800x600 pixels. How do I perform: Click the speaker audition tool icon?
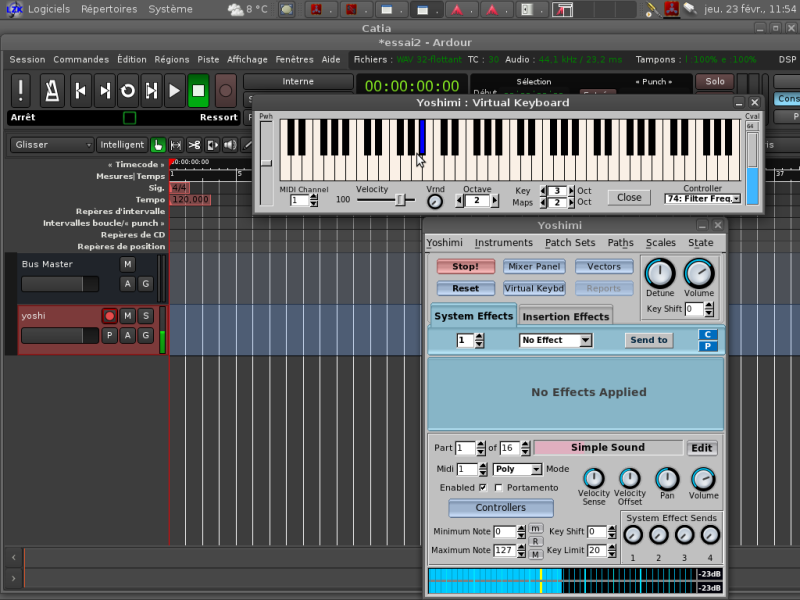[x=230, y=145]
